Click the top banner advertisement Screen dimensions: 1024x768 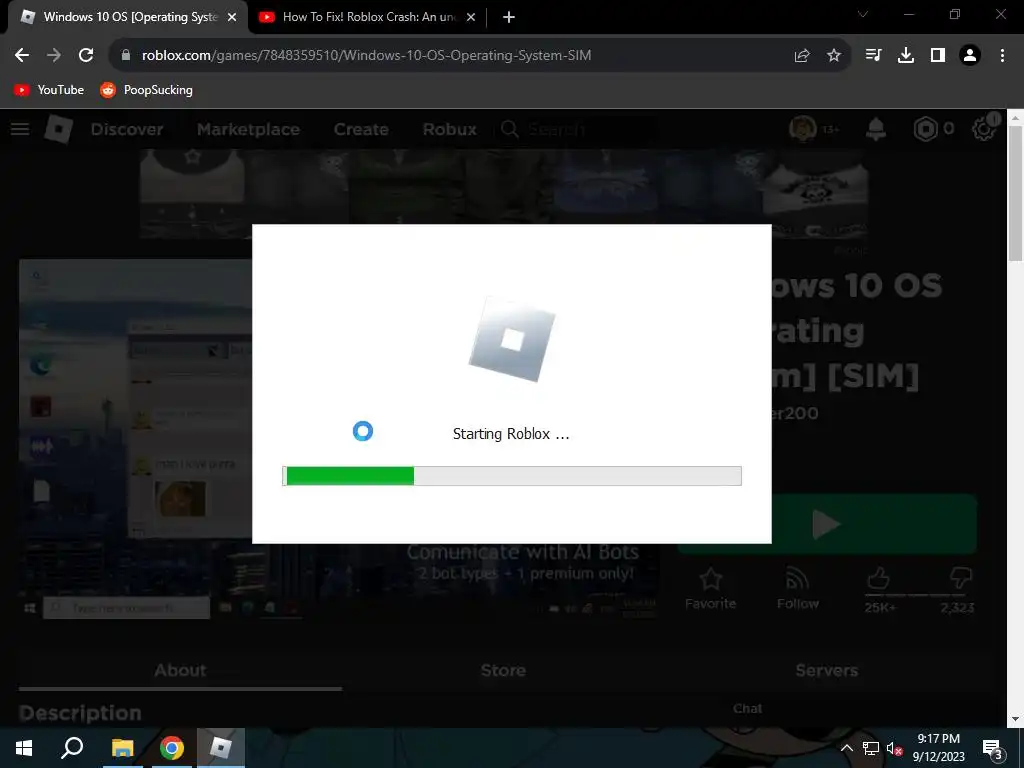tap(504, 194)
